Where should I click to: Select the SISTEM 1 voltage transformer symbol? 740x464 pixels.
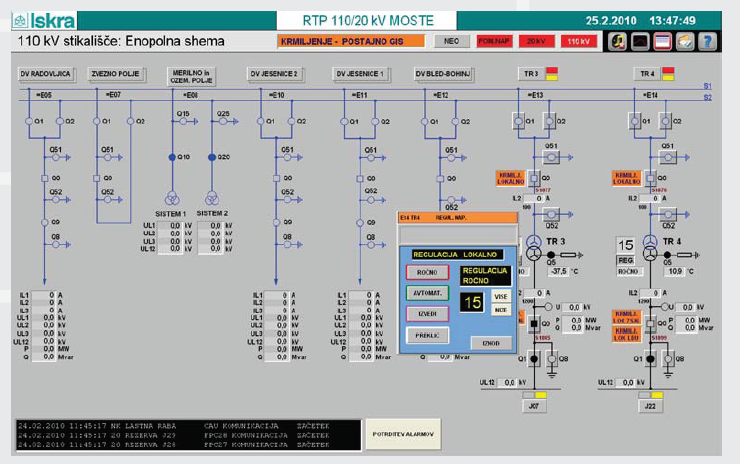tap(172, 196)
